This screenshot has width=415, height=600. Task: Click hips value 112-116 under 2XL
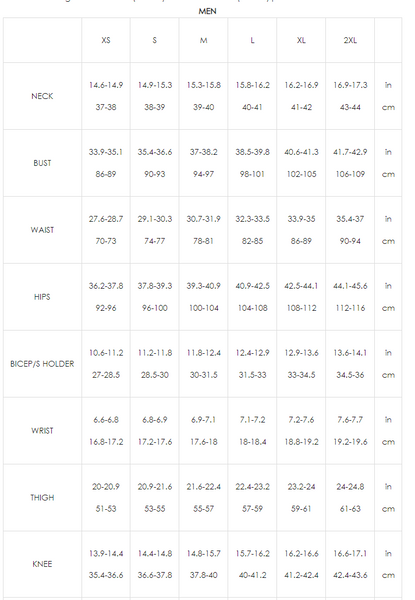350,308
